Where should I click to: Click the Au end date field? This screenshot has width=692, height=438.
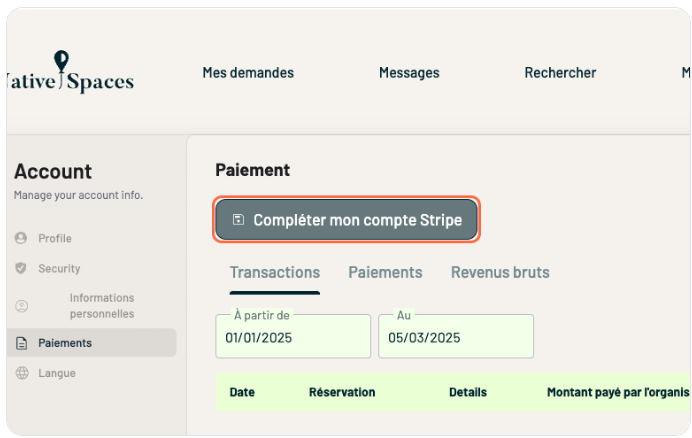(x=455, y=338)
